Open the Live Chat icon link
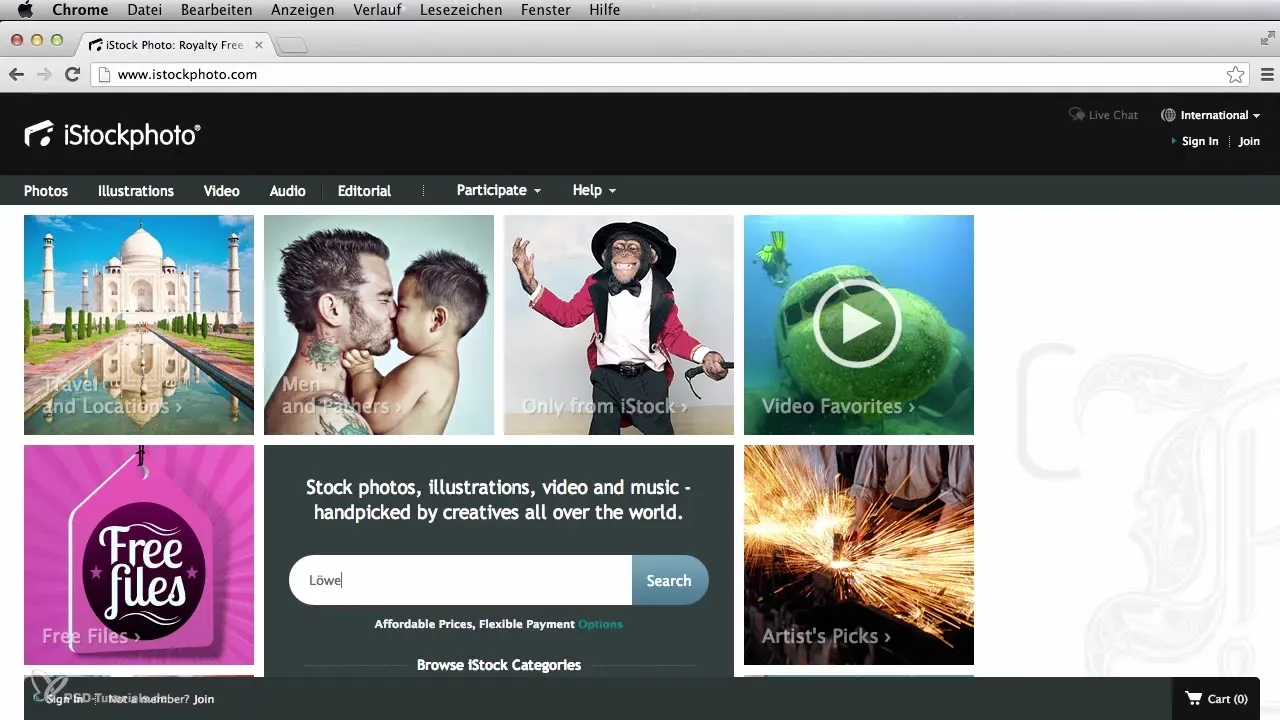The width and height of the screenshot is (1280, 720). 1077,115
